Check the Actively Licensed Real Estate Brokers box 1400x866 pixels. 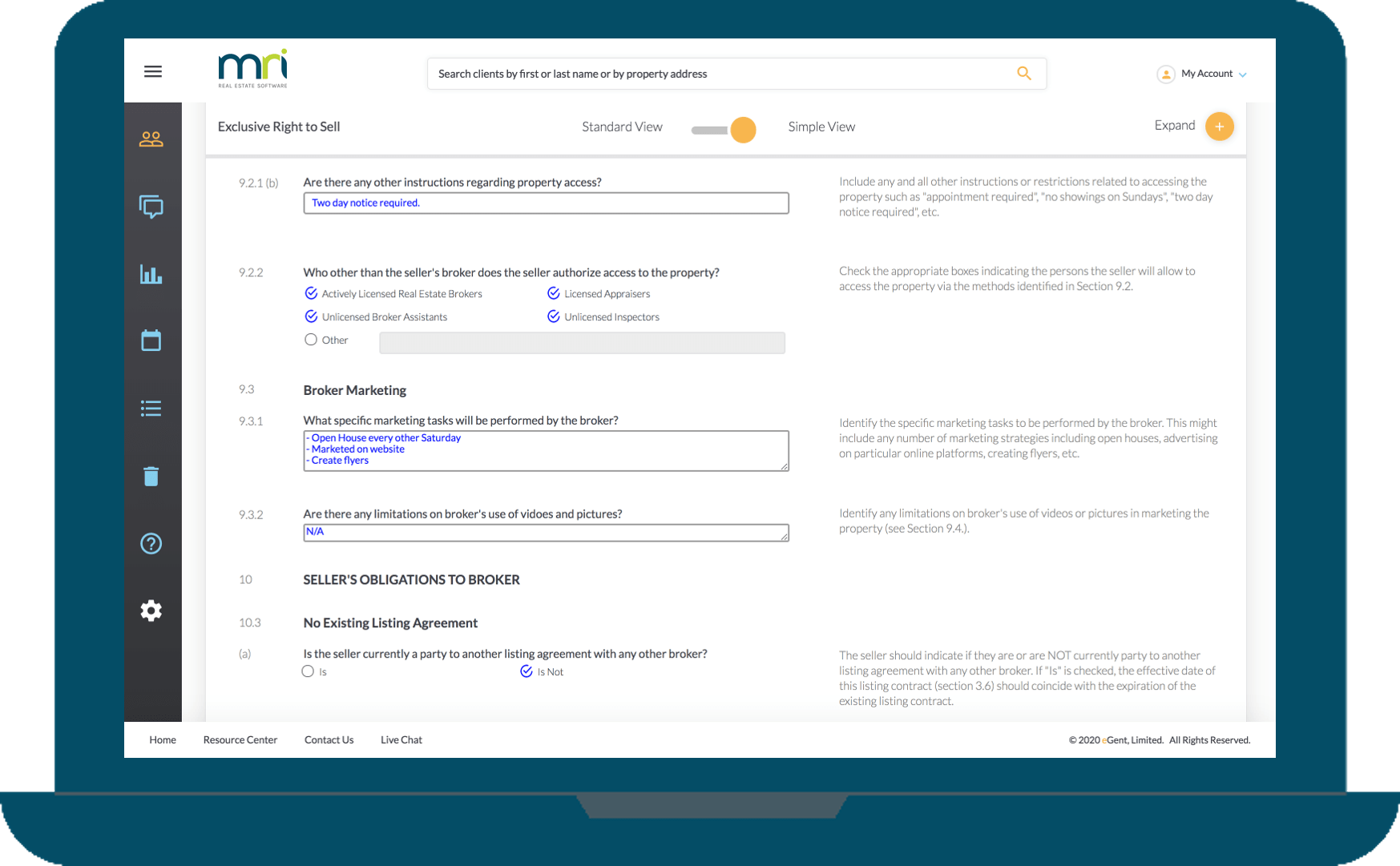click(311, 293)
